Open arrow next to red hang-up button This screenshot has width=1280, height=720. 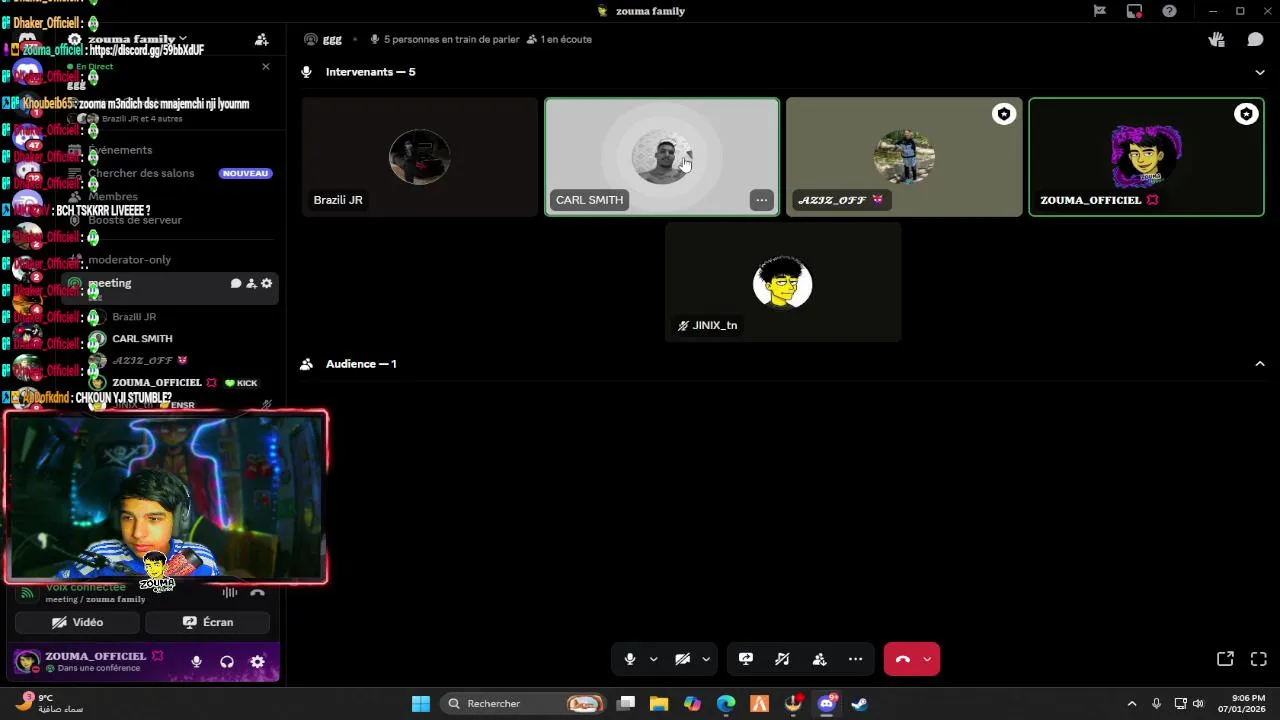click(927, 659)
